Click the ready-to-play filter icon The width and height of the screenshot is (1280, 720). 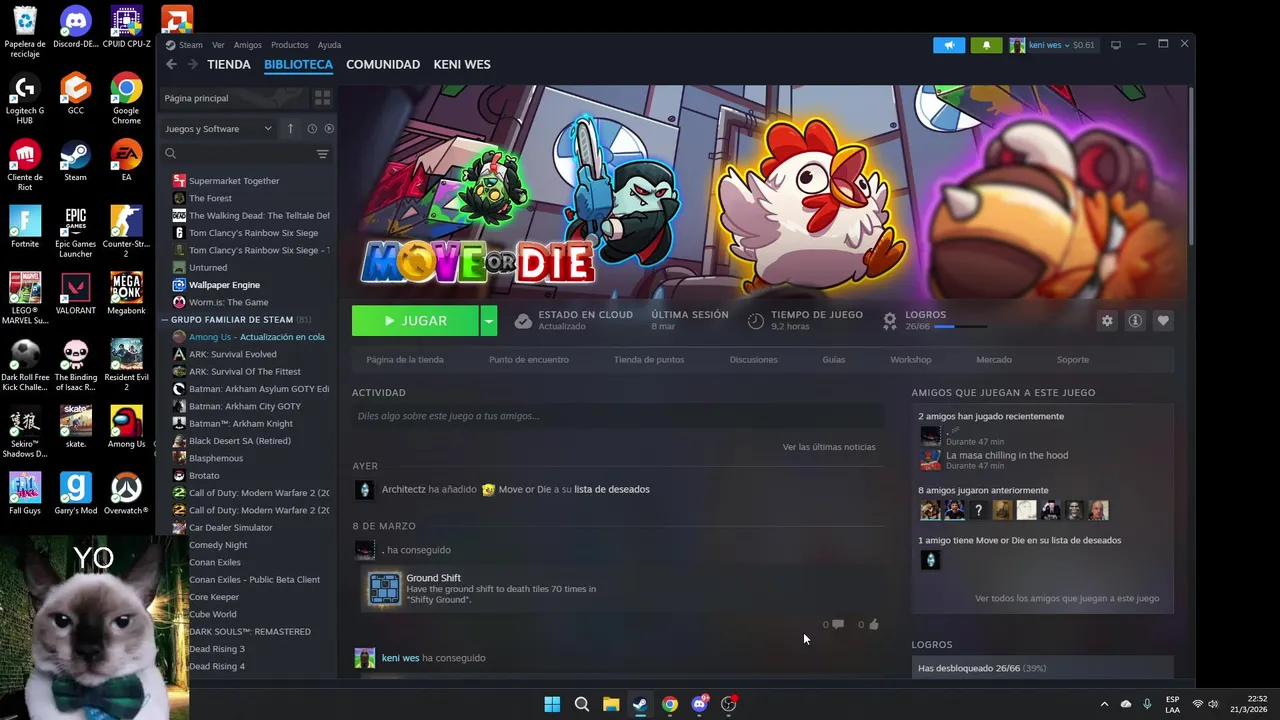[x=329, y=128]
